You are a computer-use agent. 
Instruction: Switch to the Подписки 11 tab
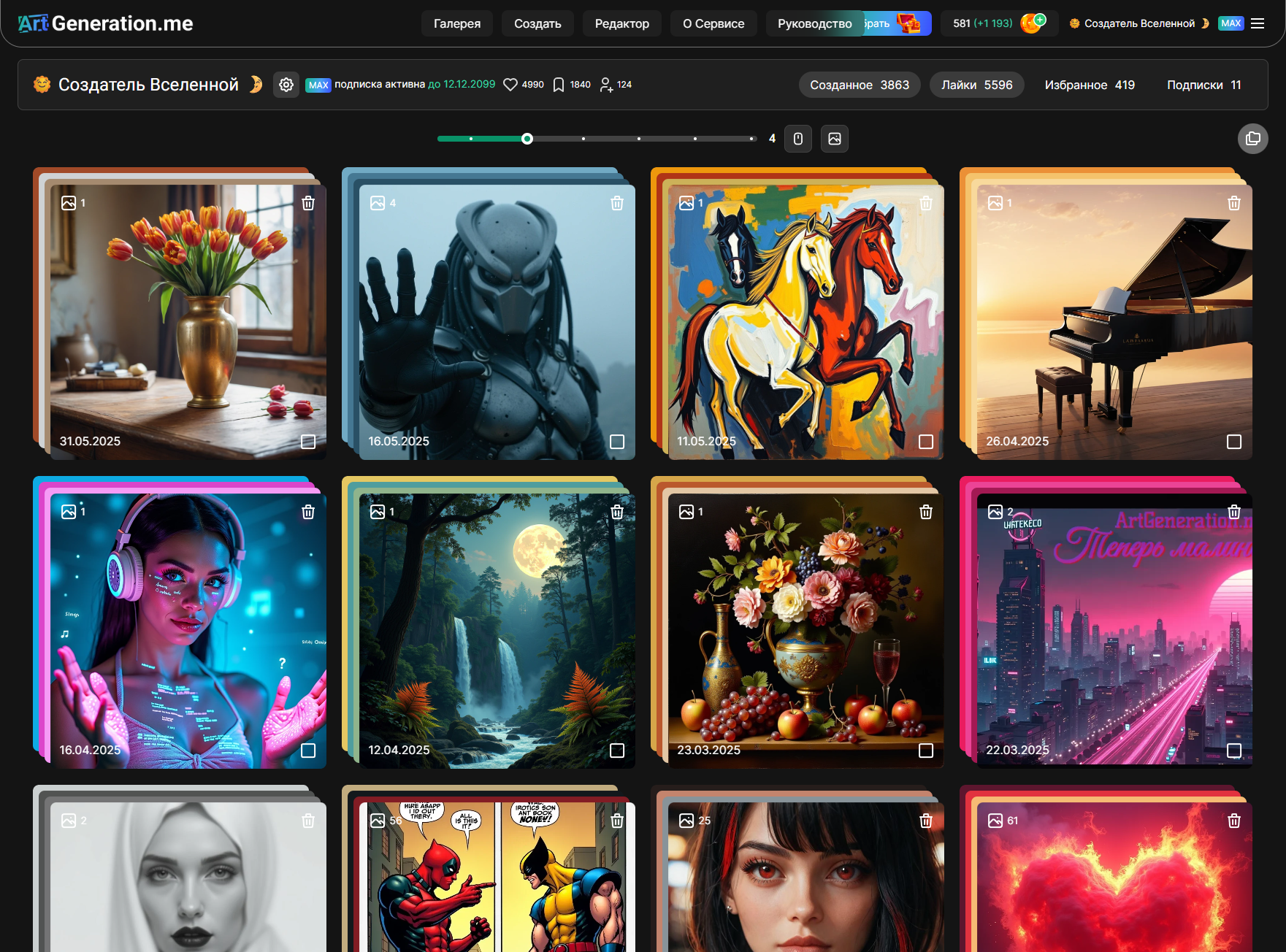(1204, 85)
